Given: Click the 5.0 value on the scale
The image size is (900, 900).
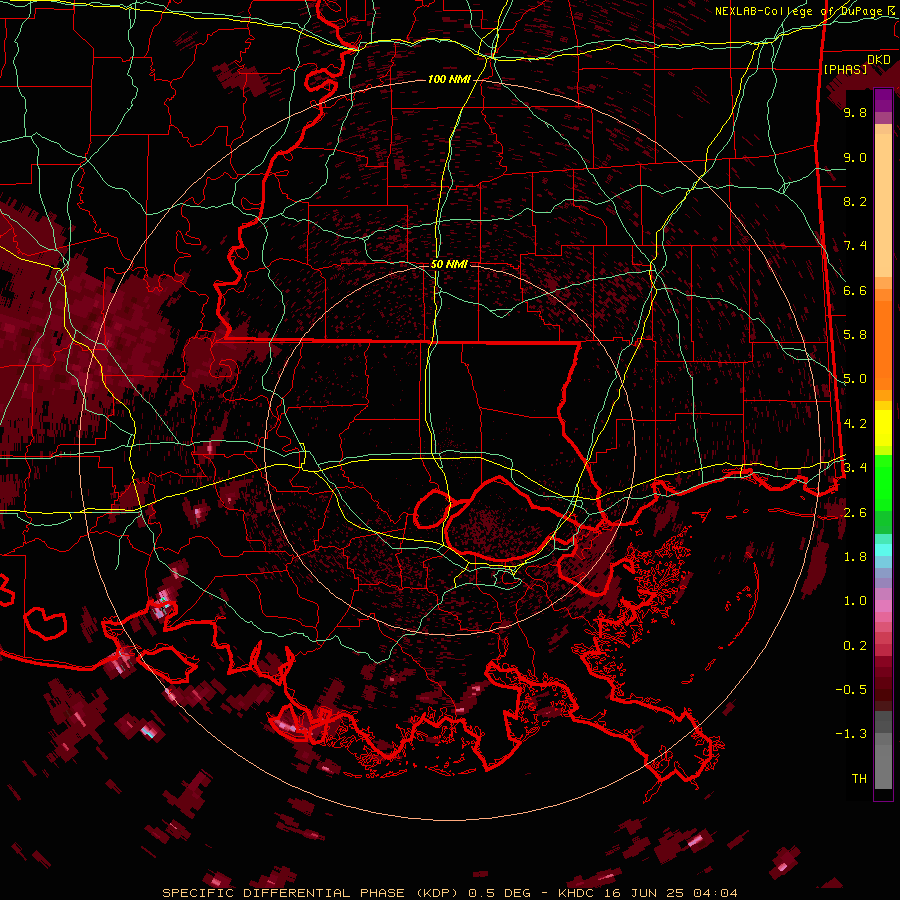Looking at the screenshot, I should [x=855, y=379].
